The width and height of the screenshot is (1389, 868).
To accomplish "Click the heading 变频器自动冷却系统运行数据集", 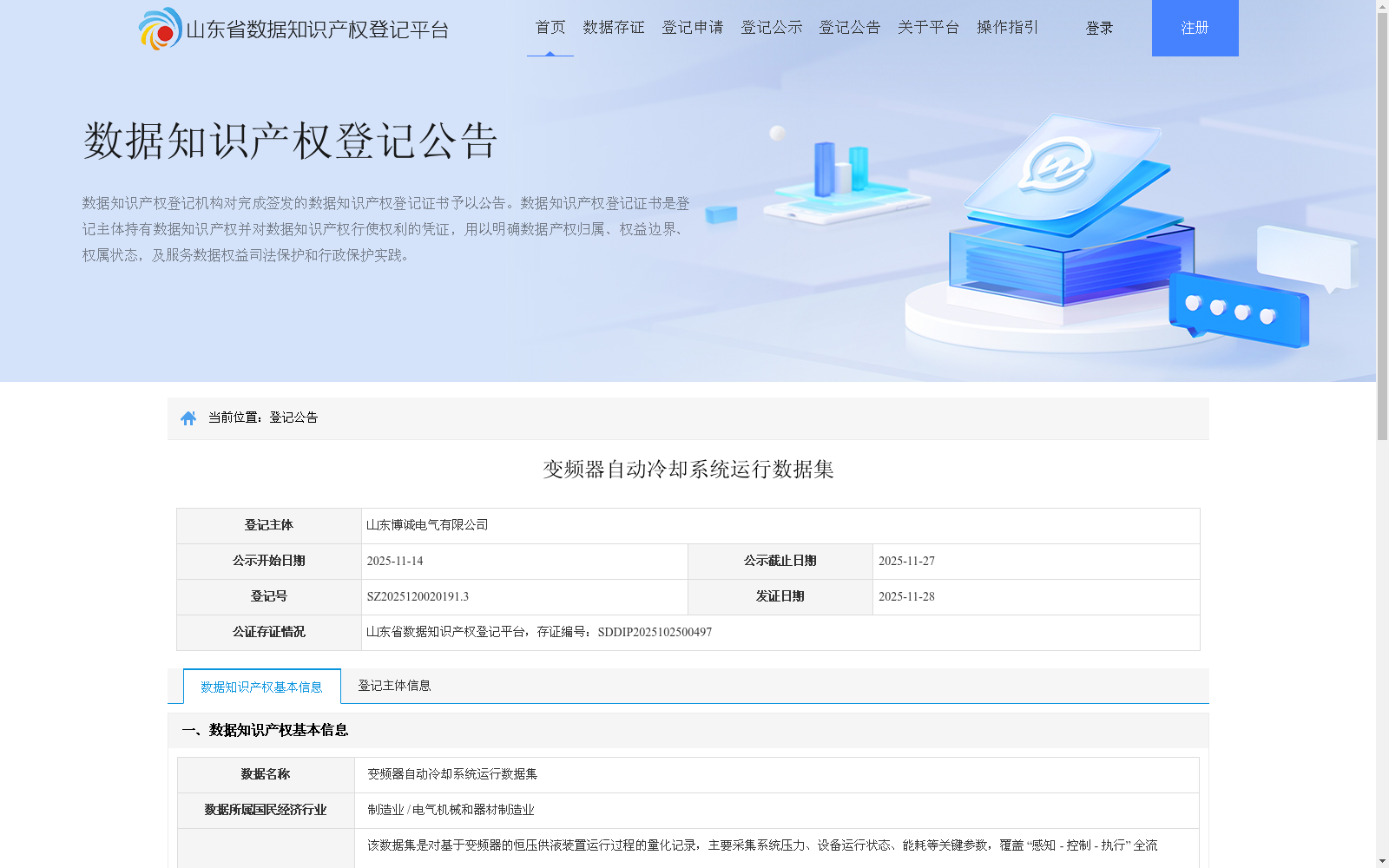I will point(688,470).
